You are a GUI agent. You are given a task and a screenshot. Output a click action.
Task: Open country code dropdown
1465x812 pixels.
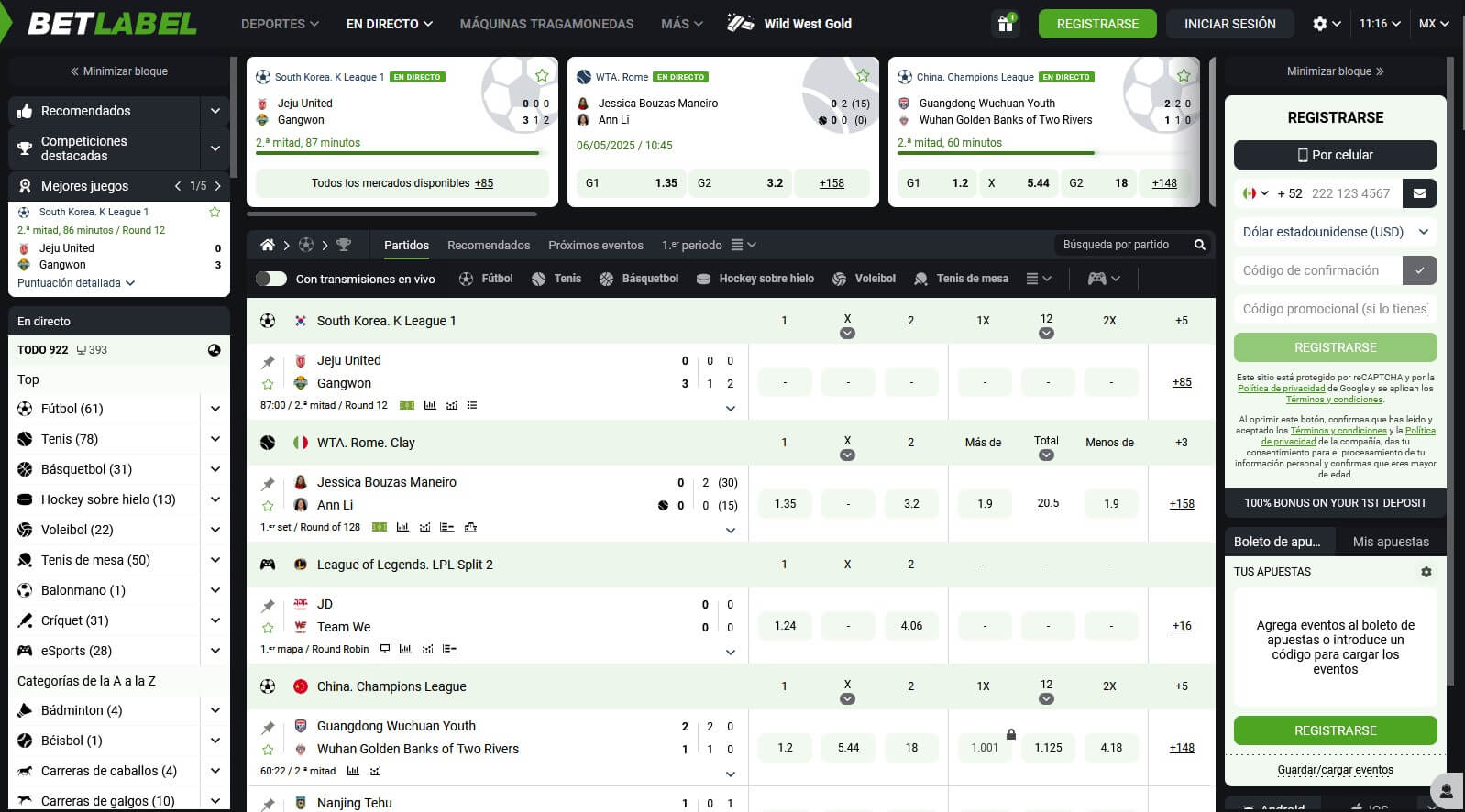(1255, 193)
